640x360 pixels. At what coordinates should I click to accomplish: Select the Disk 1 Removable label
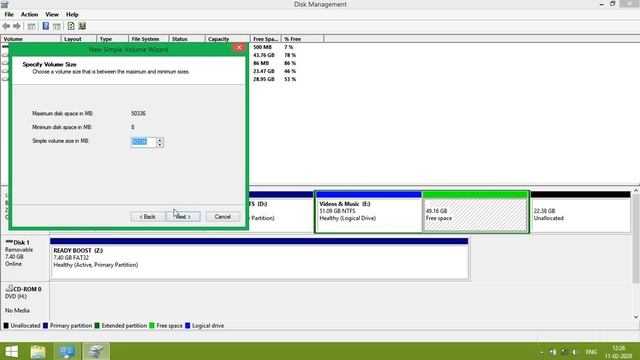click(x=25, y=257)
